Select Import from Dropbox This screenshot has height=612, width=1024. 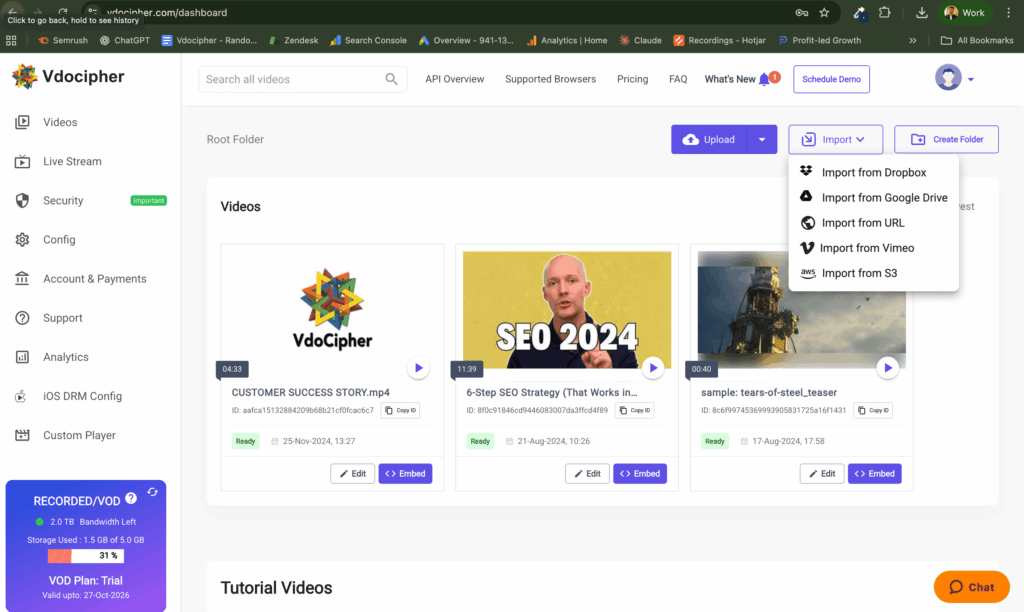873,172
